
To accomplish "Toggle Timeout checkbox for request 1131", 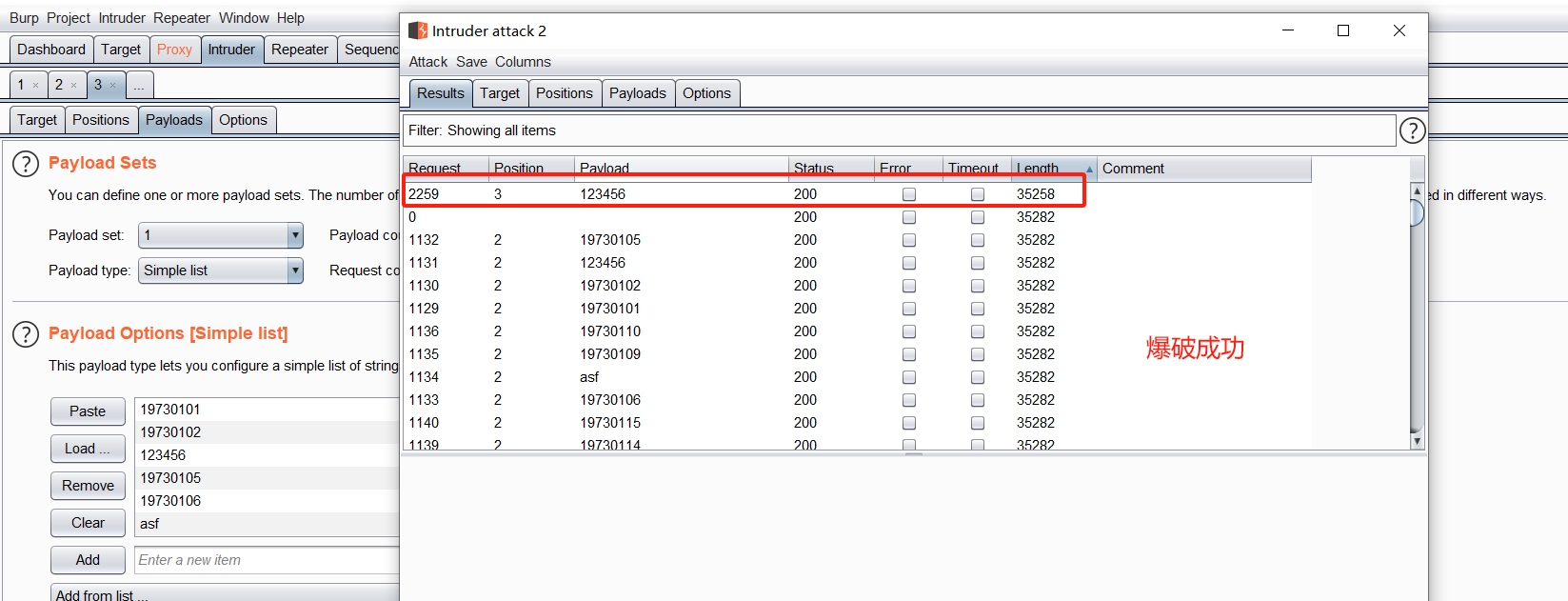I will coord(978,263).
